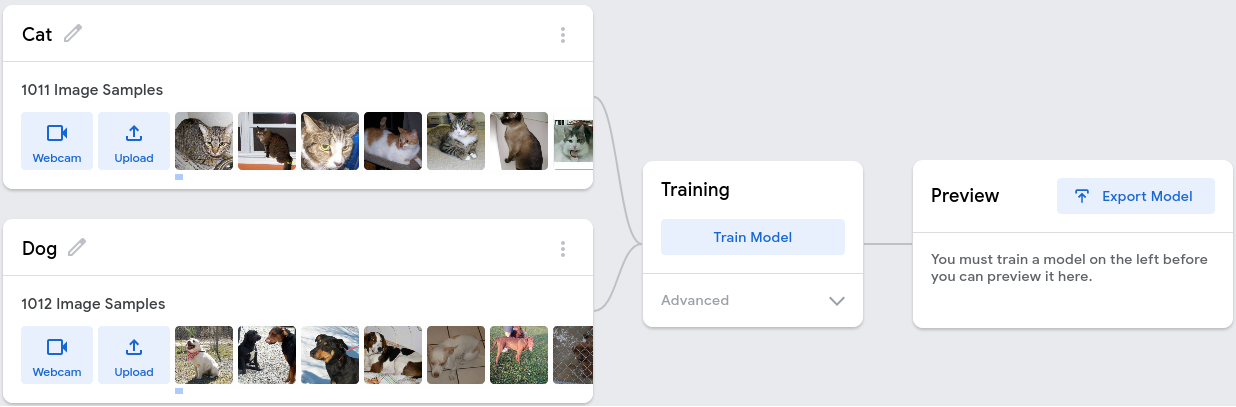
Task: Click the Cat class title text
Action: tap(37, 35)
